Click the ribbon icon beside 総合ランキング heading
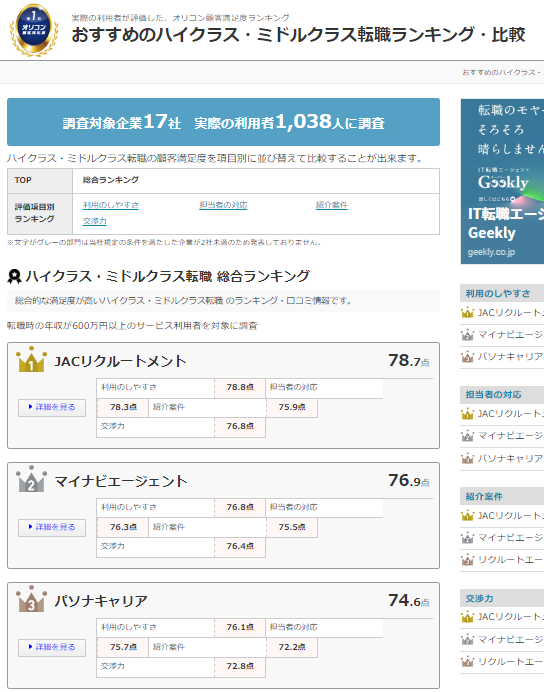 click(15, 276)
